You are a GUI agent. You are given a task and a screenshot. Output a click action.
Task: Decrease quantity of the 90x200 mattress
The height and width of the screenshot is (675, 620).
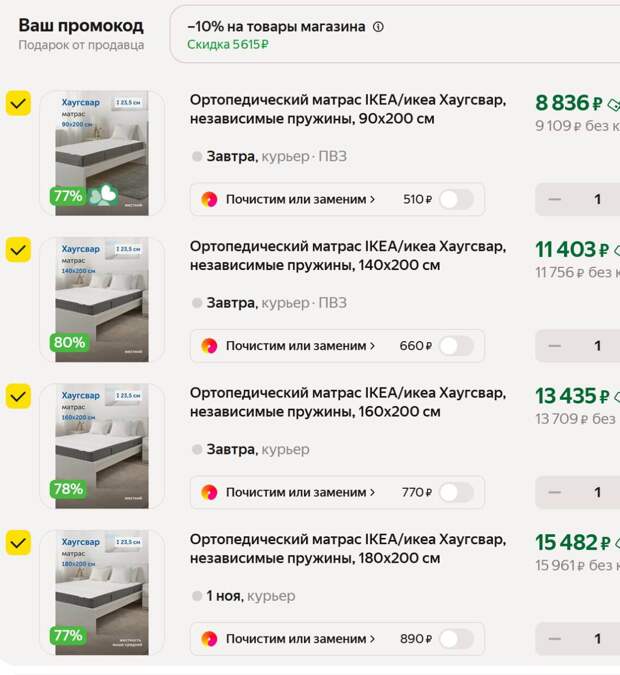[554, 199]
